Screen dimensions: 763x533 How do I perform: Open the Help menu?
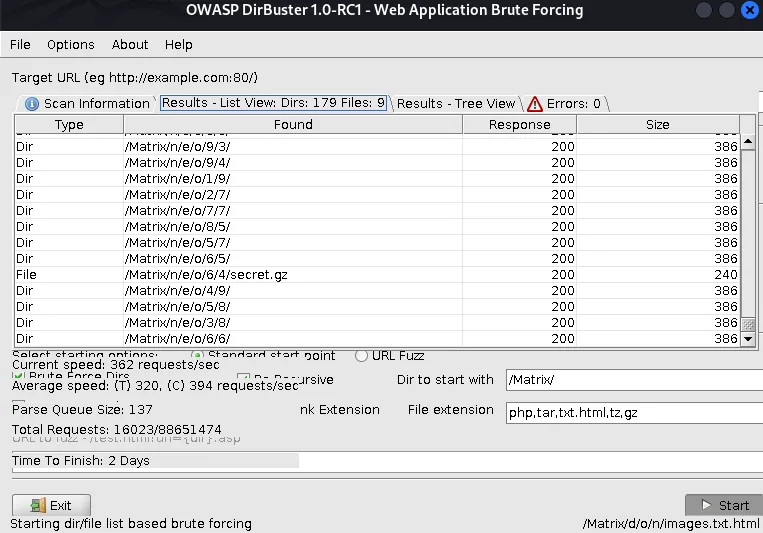[179, 45]
